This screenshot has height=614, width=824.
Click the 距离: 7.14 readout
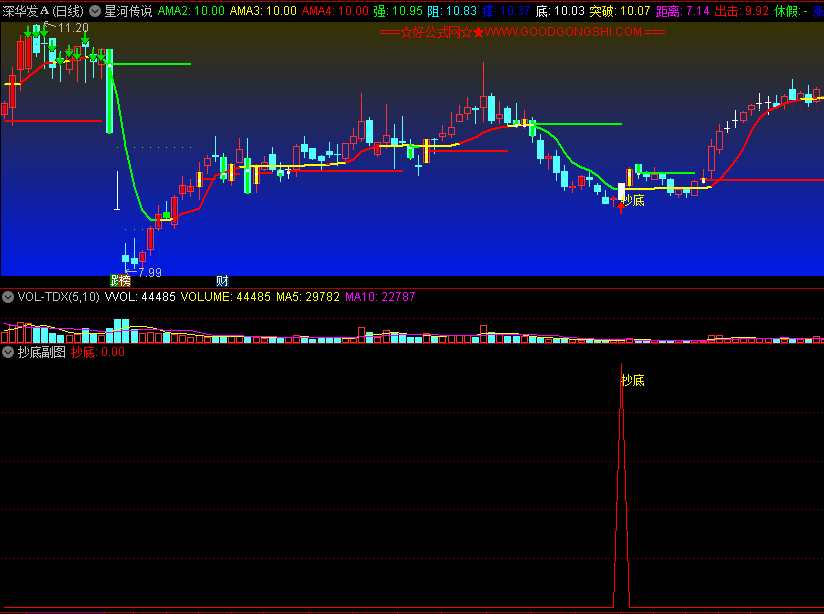pos(683,11)
